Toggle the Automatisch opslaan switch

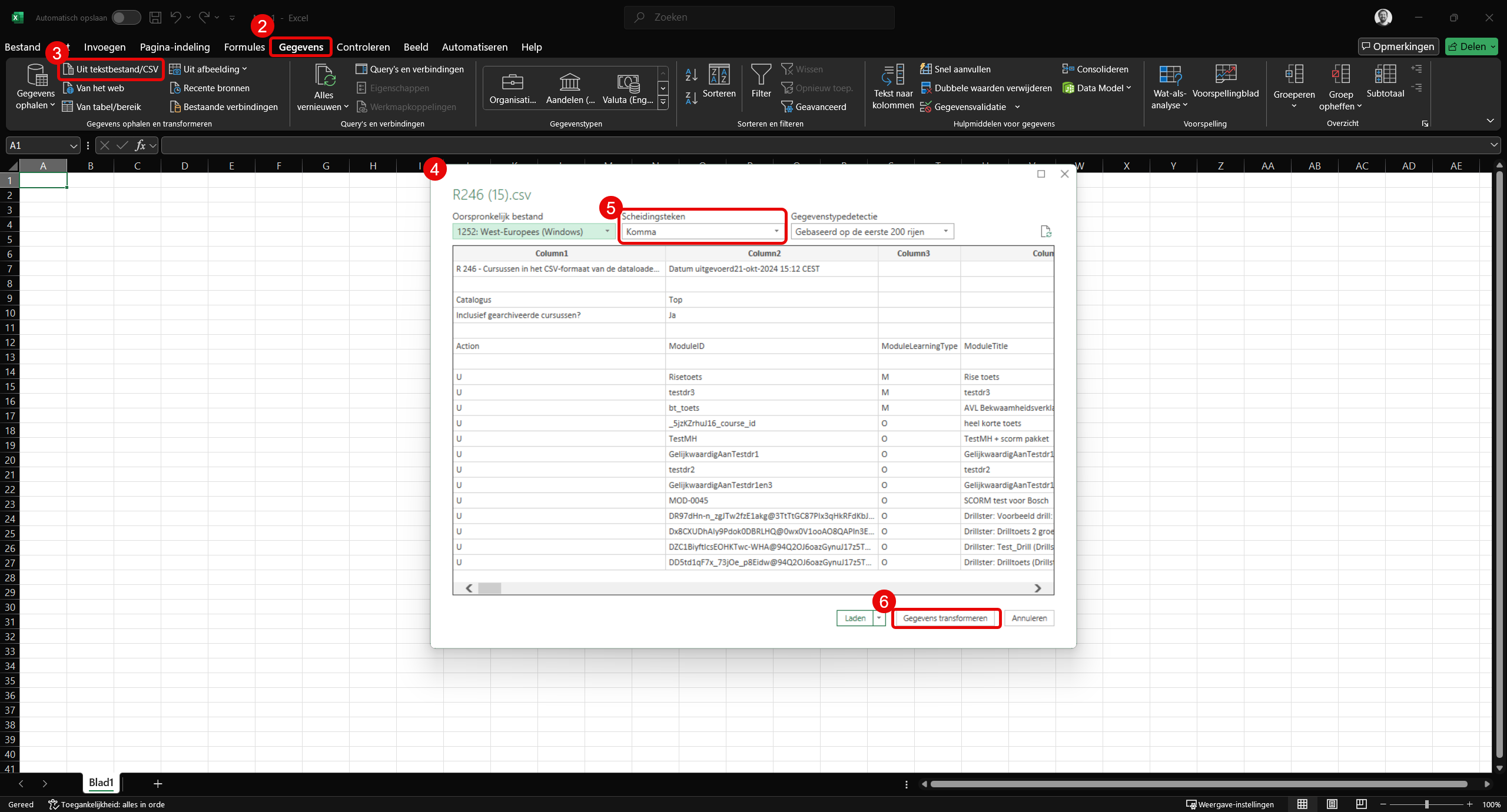click(x=126, y=18)
